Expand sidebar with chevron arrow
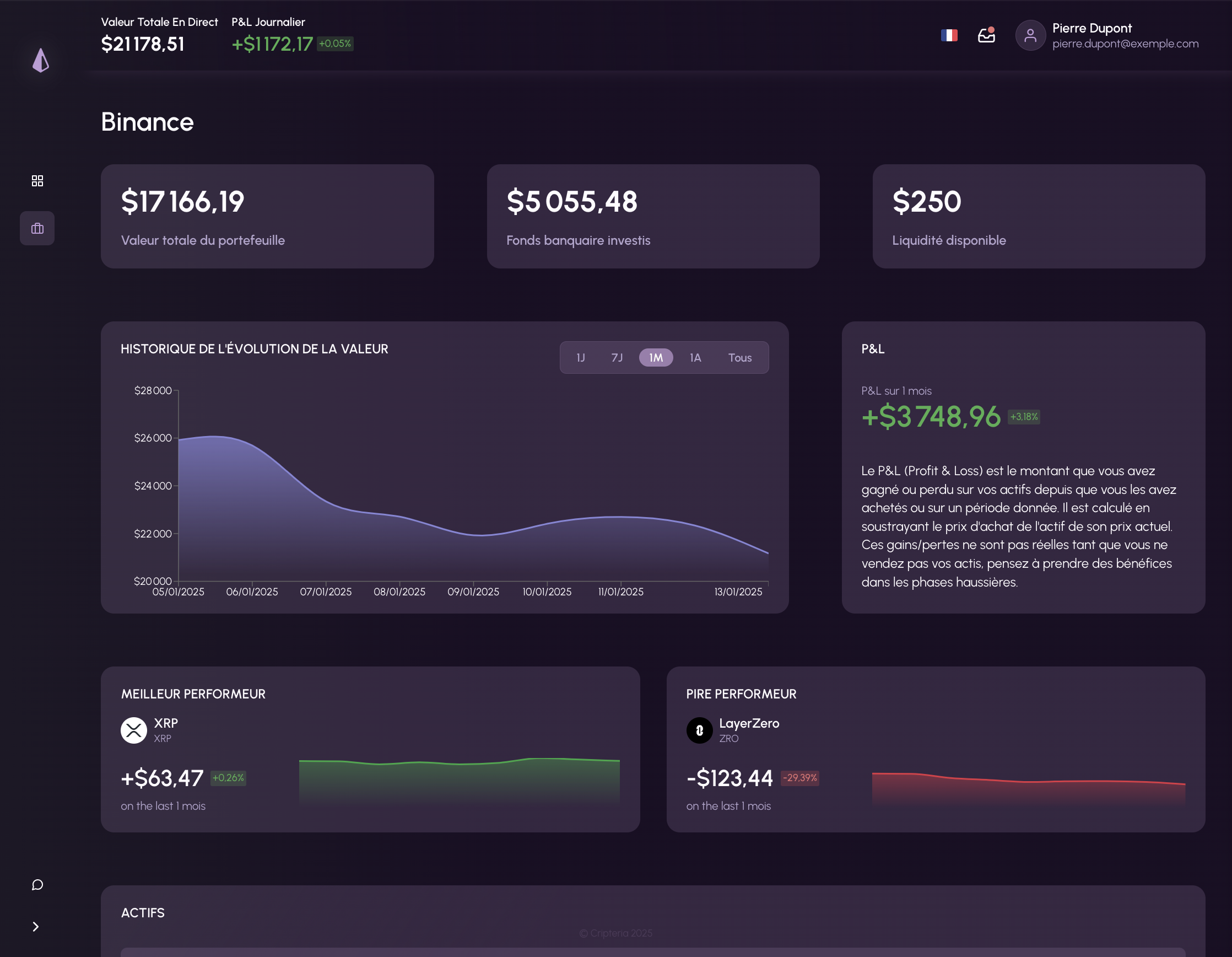 point(35,927)
